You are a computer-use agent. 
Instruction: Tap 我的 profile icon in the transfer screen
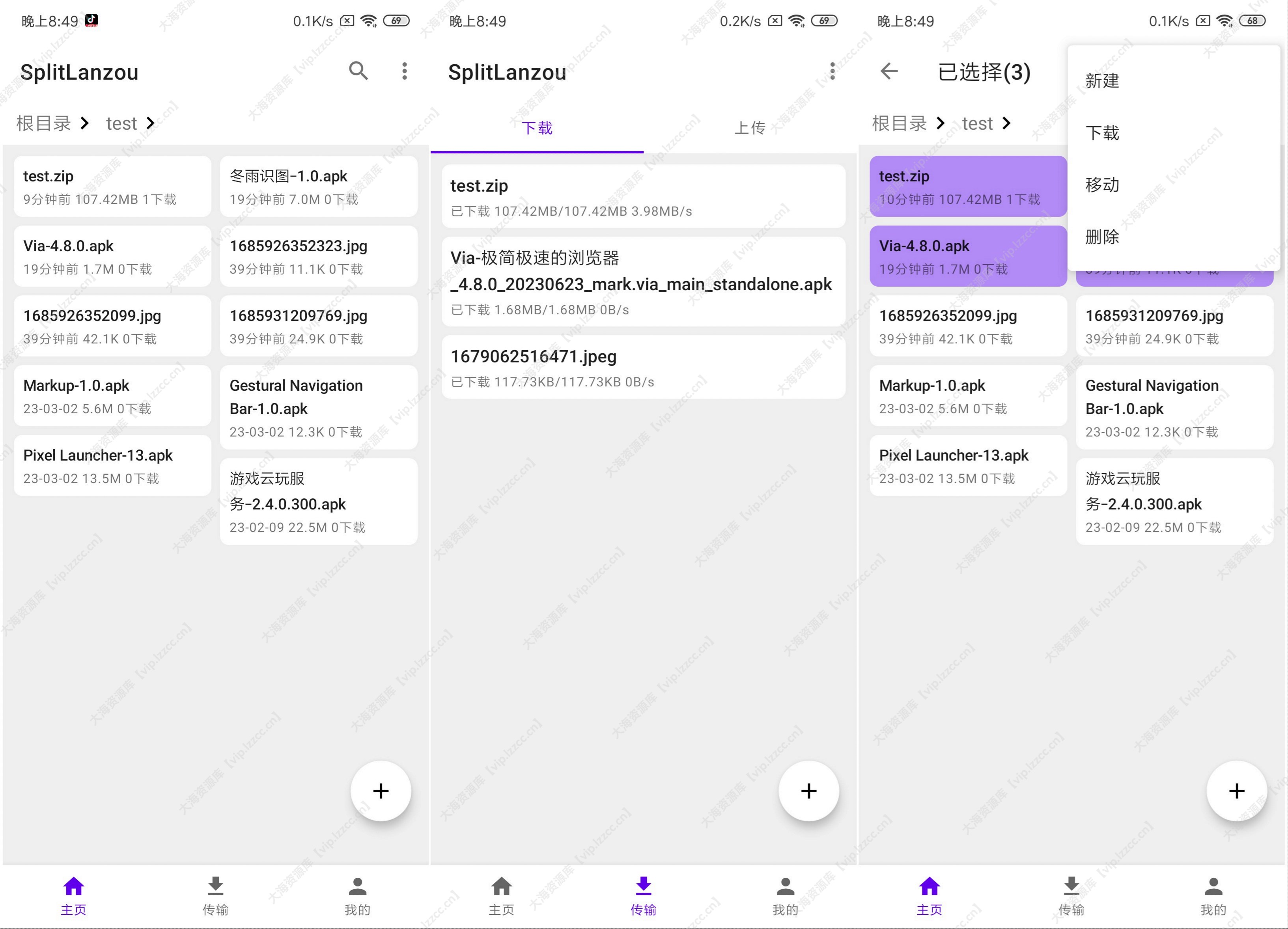click(x=786, y=886)
